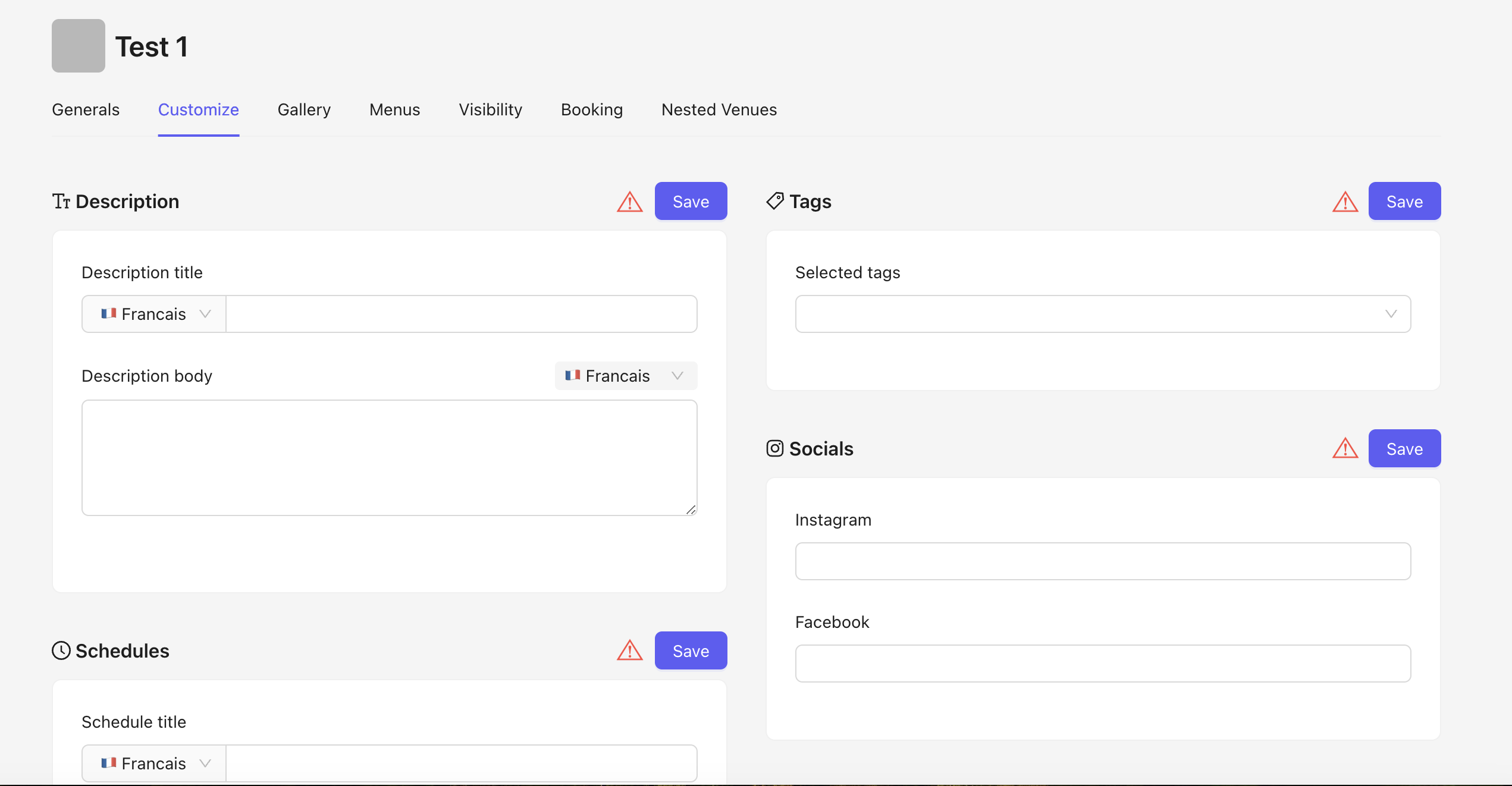
Task: Click the gray venue thumbnail placeholder
Action: (x=79, y=46)
